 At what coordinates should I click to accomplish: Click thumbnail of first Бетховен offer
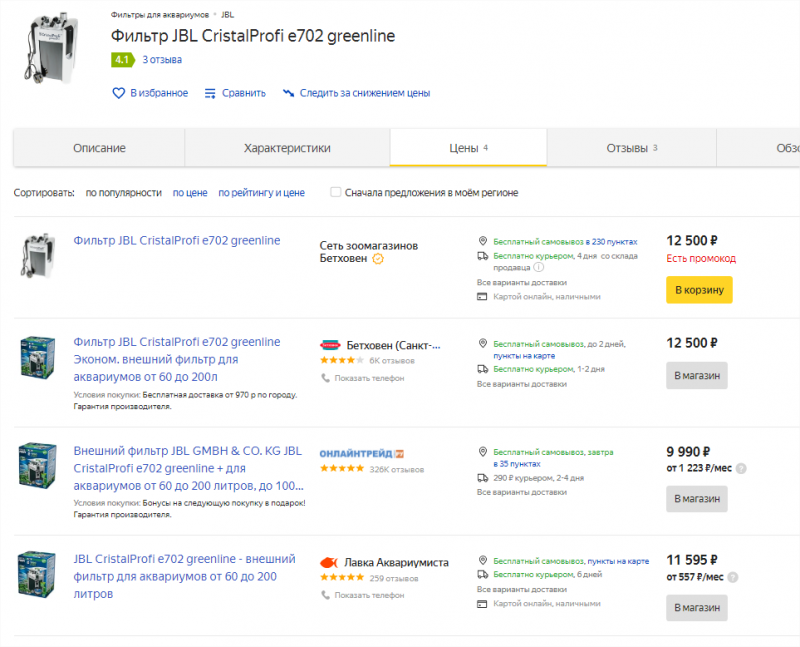(x=38, y=255)
